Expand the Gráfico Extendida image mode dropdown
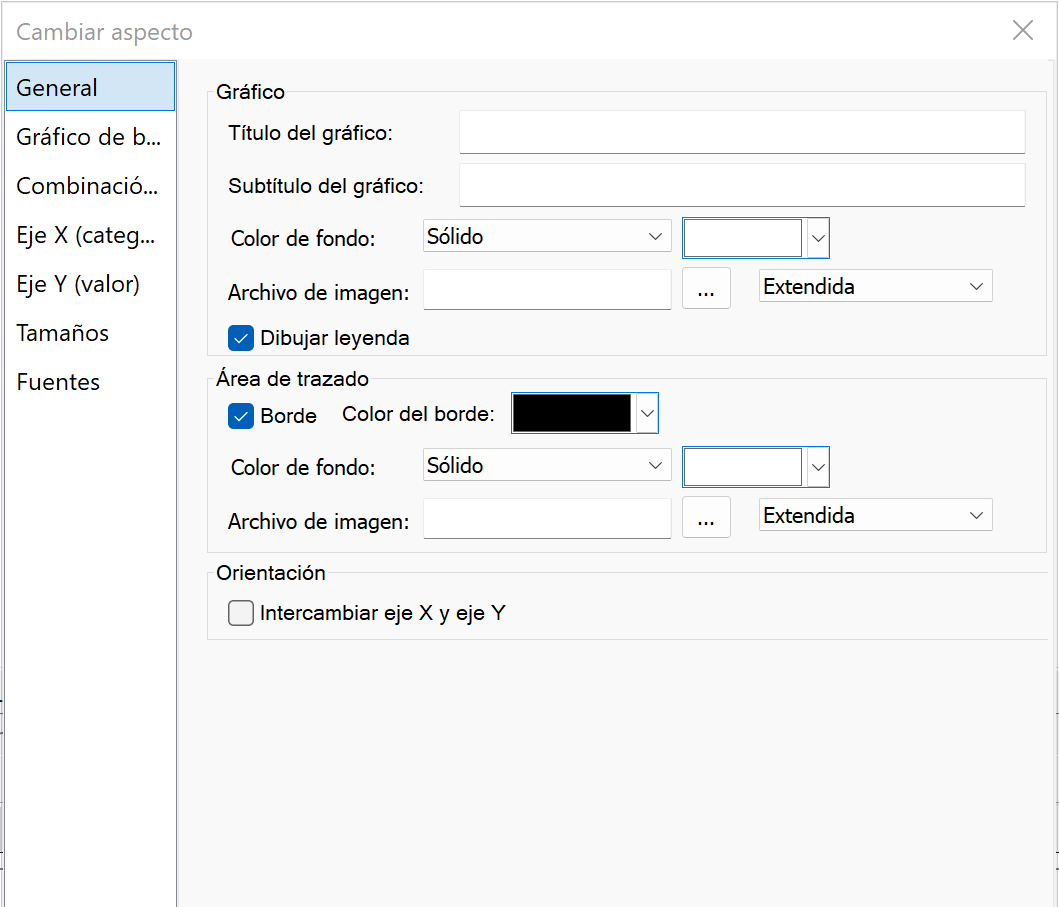1059x907 pixels. click(x=875, y=287)
